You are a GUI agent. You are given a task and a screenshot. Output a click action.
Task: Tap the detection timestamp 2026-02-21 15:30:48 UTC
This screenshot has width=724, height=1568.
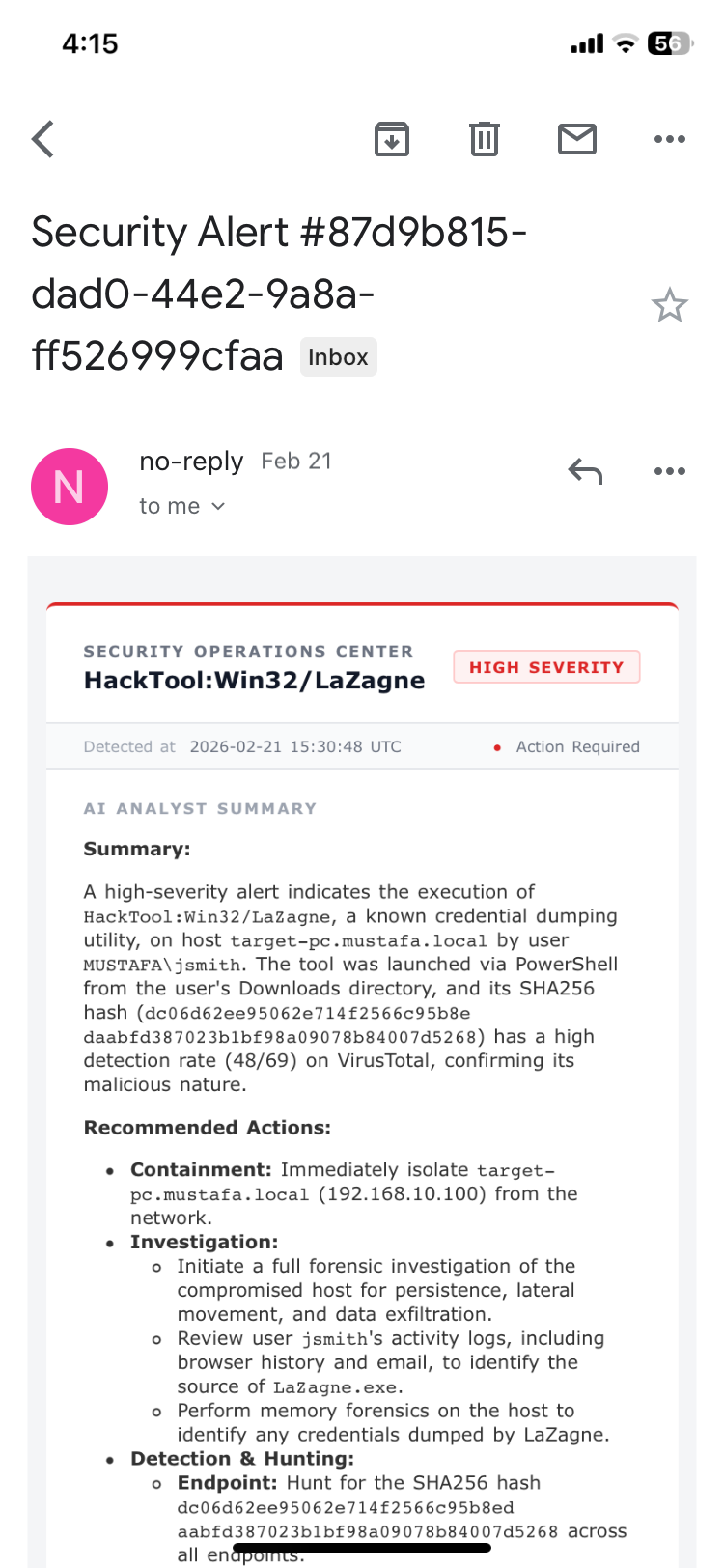pyautogui.click(x=295, y=746)
